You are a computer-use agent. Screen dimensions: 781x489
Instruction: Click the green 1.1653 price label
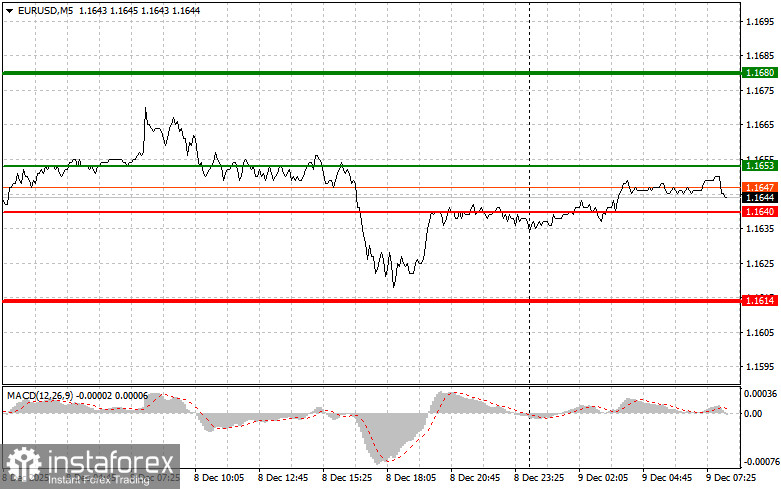760,165
